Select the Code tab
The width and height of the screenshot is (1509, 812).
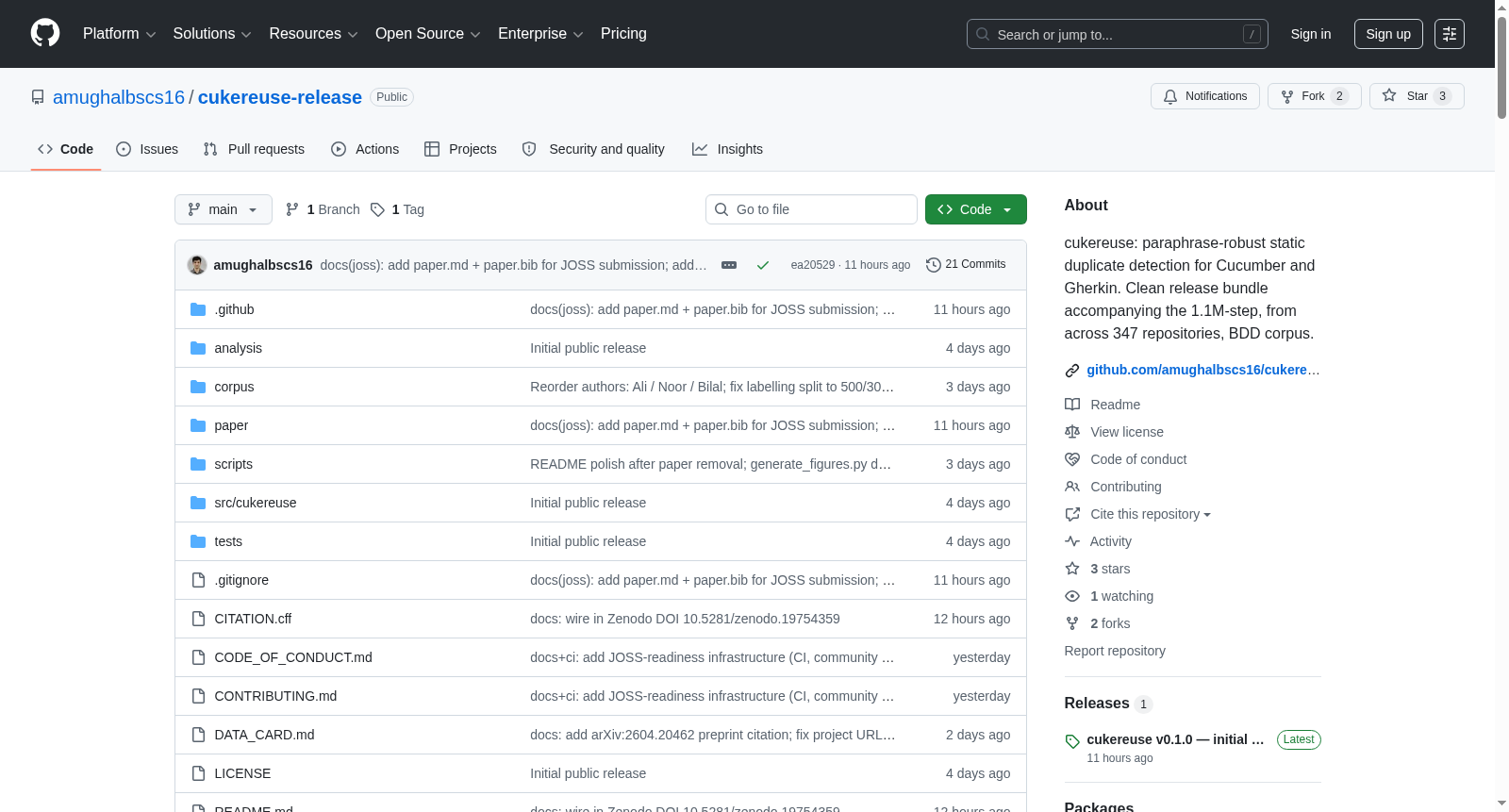point(66,149)
